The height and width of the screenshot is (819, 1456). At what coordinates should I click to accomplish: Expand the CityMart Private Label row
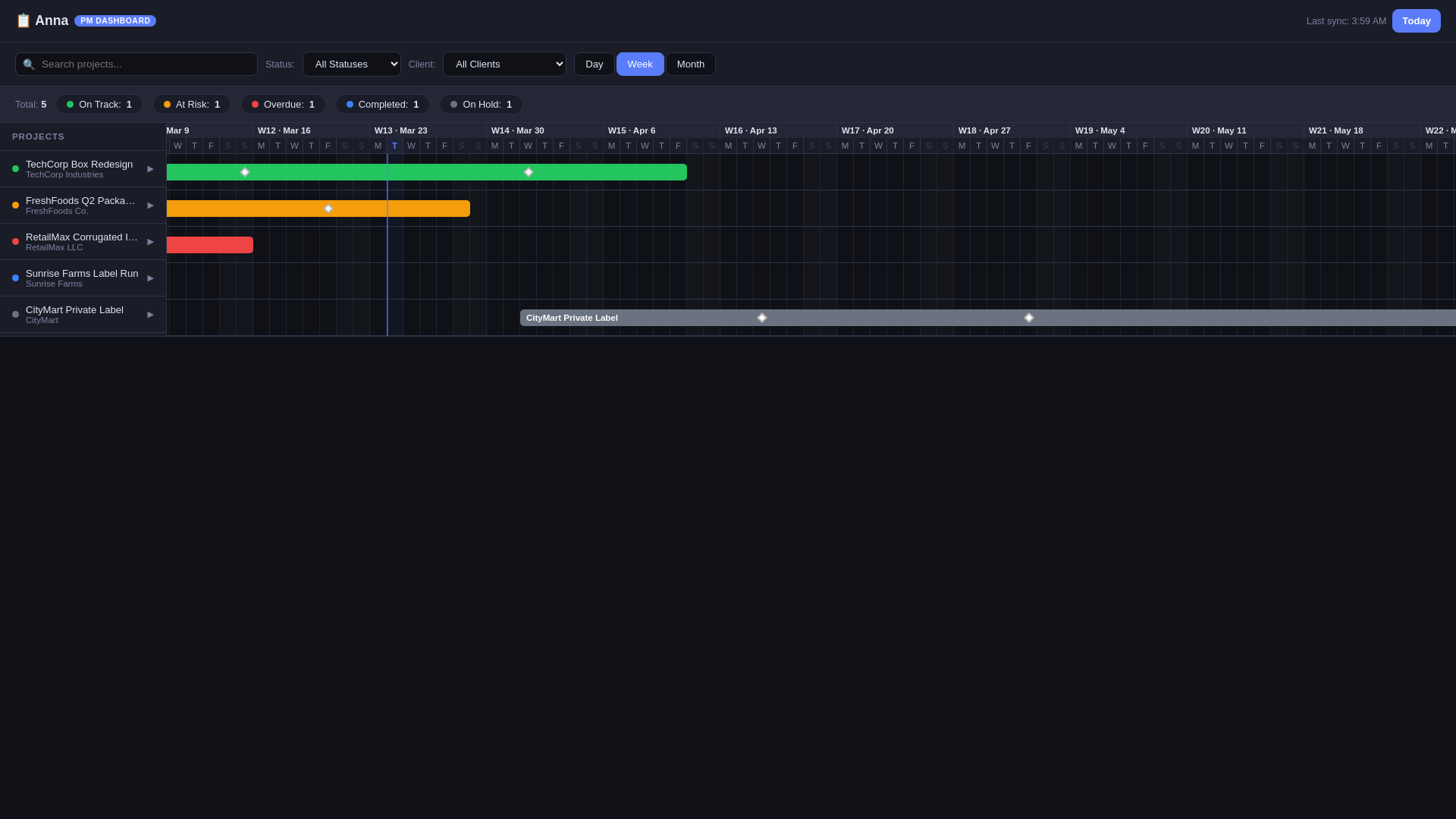[x=151, y=315]
